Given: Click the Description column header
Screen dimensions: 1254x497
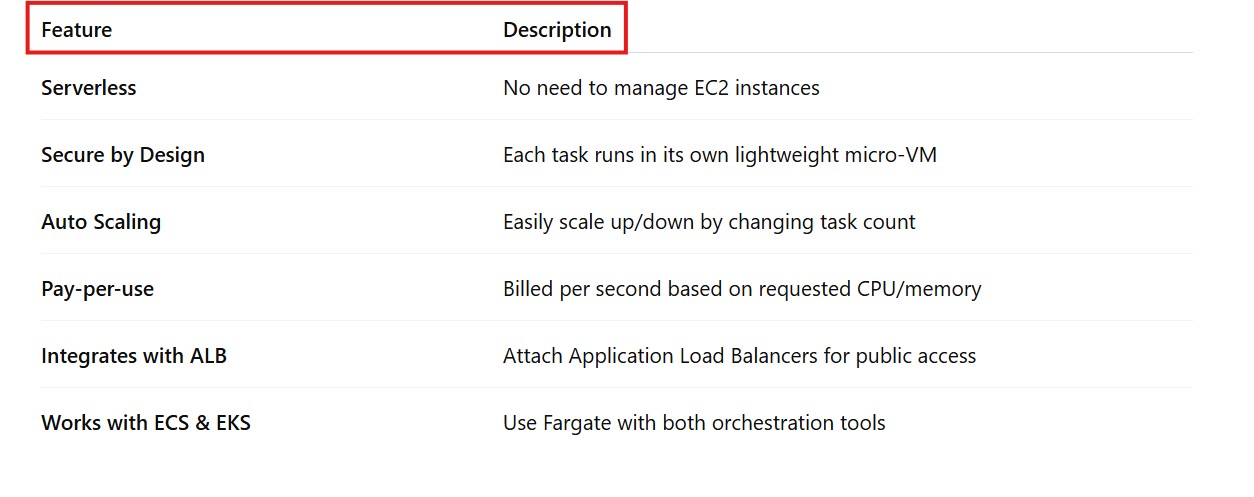Looking at the screenshot, I should point(557,30).
